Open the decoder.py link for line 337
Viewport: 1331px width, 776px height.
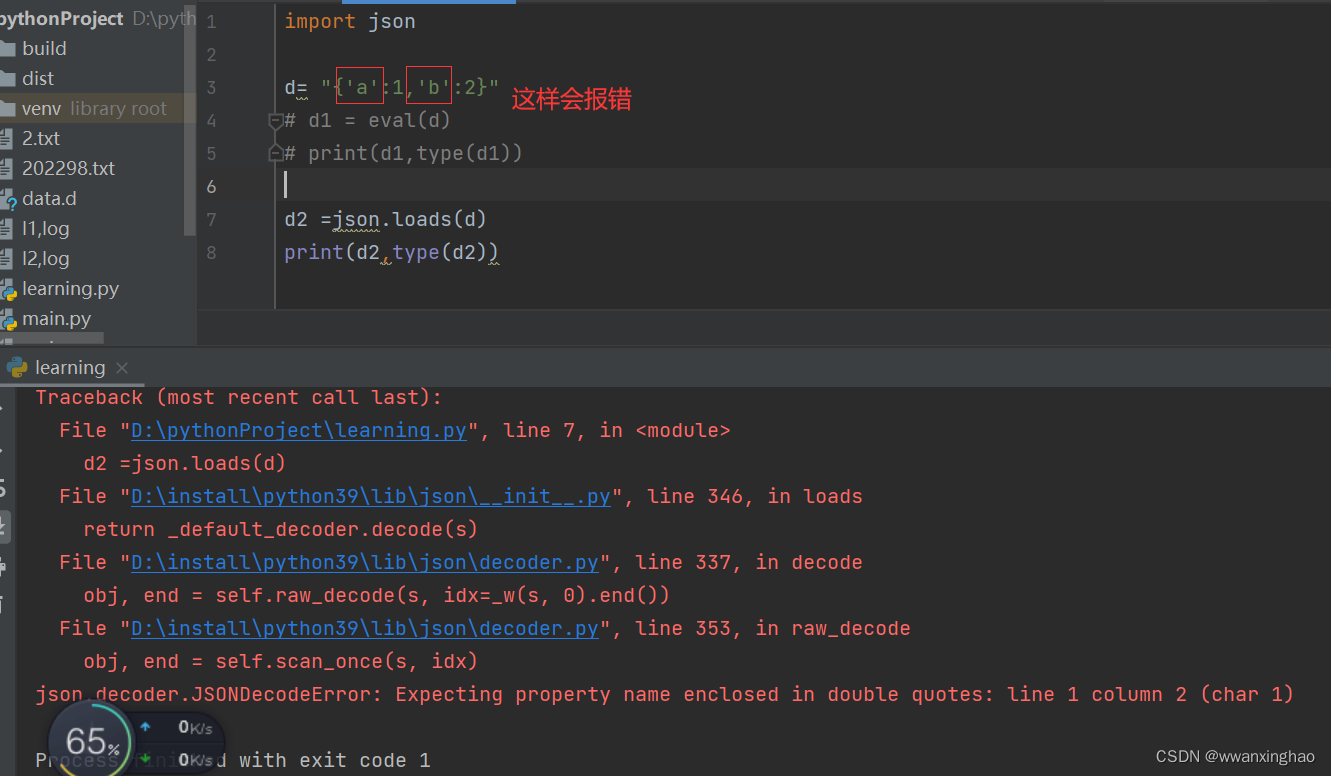[x=365, y=562]
